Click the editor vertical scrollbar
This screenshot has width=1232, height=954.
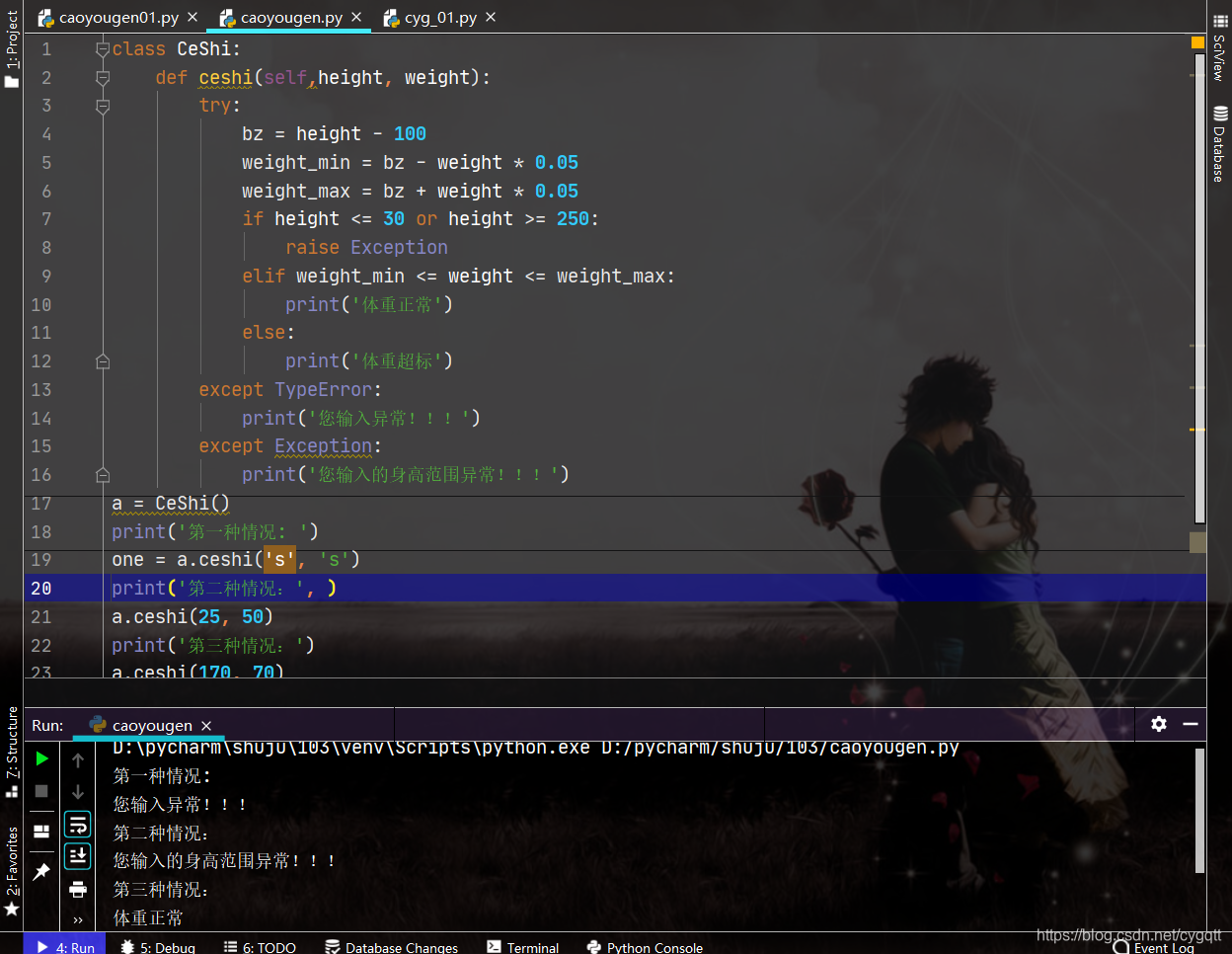(1199, 286)
